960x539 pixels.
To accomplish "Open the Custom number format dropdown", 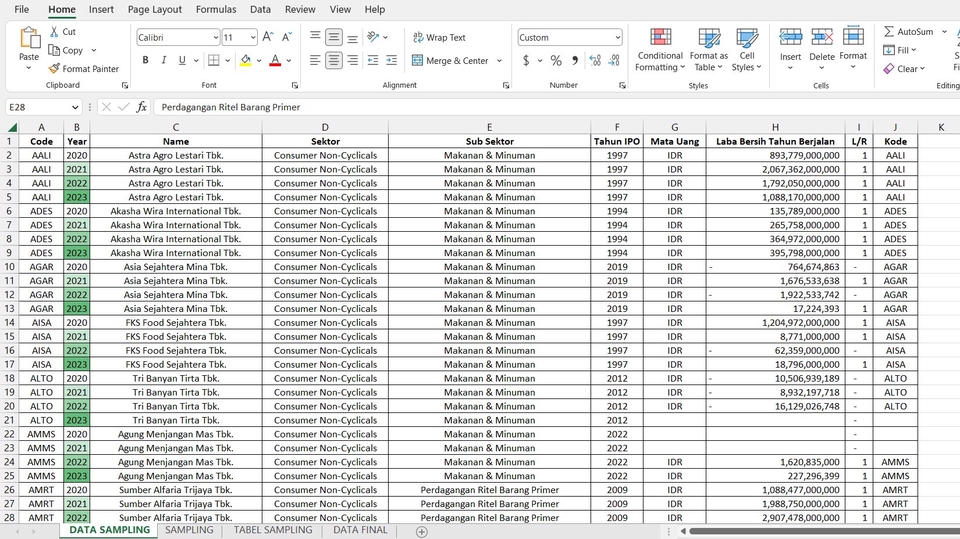I will coord(617,37).
